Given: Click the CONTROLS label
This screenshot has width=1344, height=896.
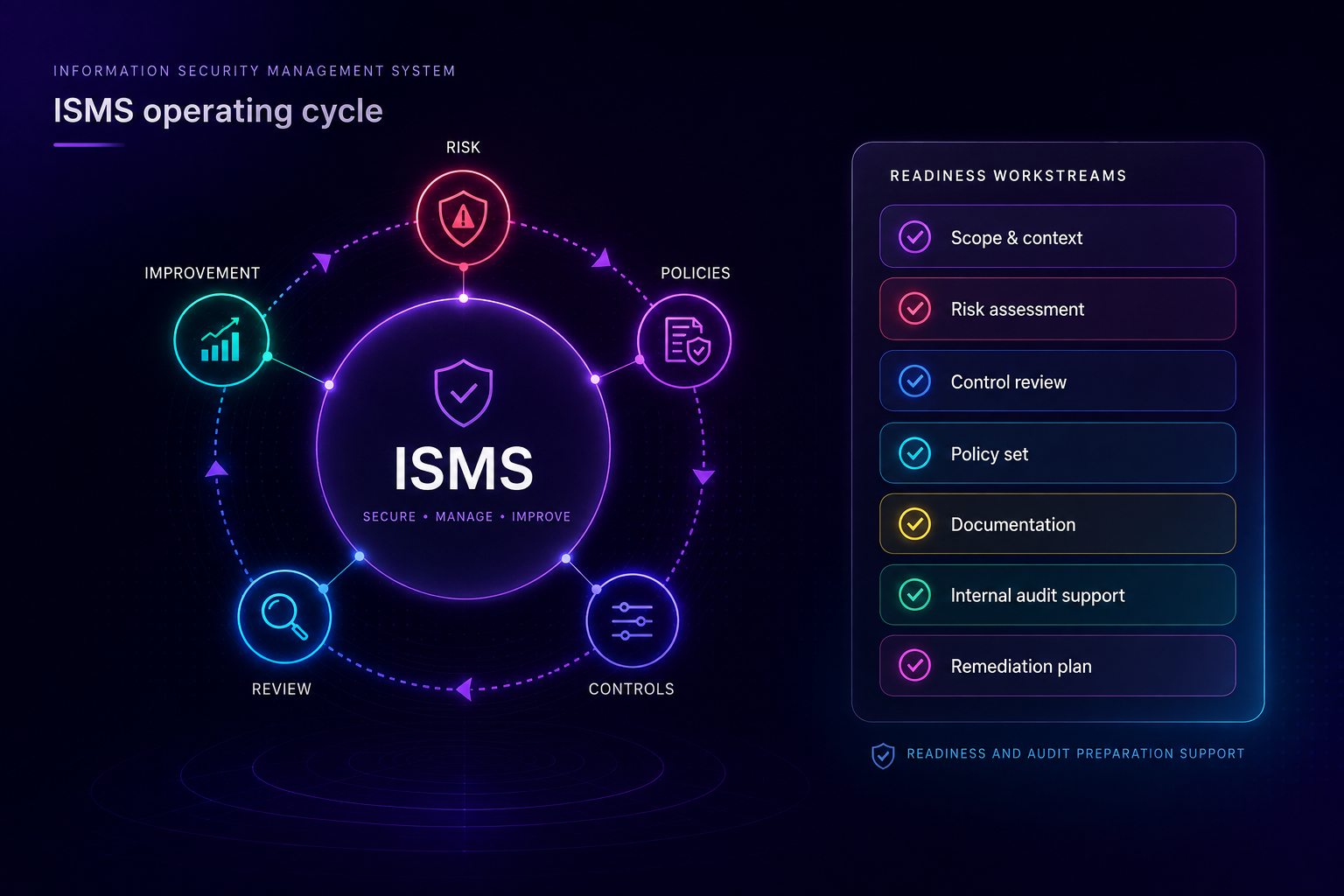Looking at the screenshot, I should point(632,689).
